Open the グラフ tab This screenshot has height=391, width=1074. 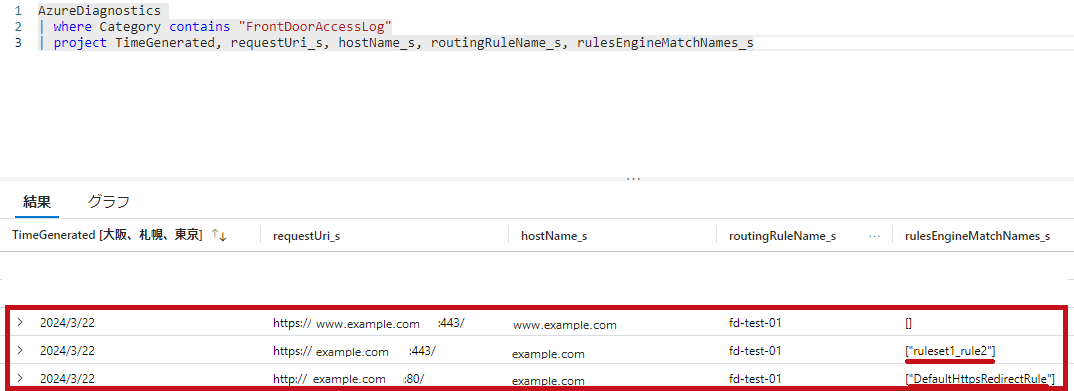(108, 202)
